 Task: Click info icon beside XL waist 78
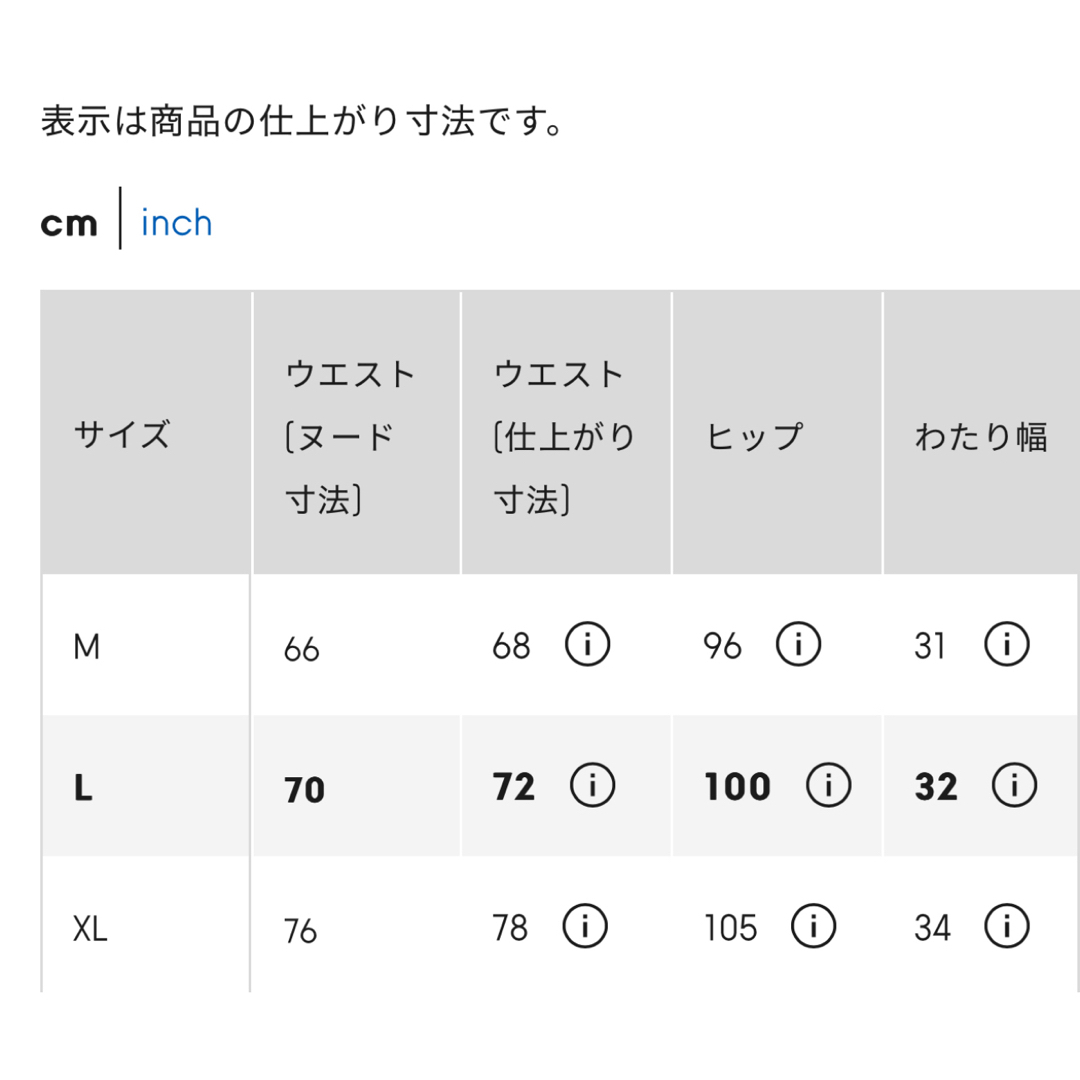[585, 926]
